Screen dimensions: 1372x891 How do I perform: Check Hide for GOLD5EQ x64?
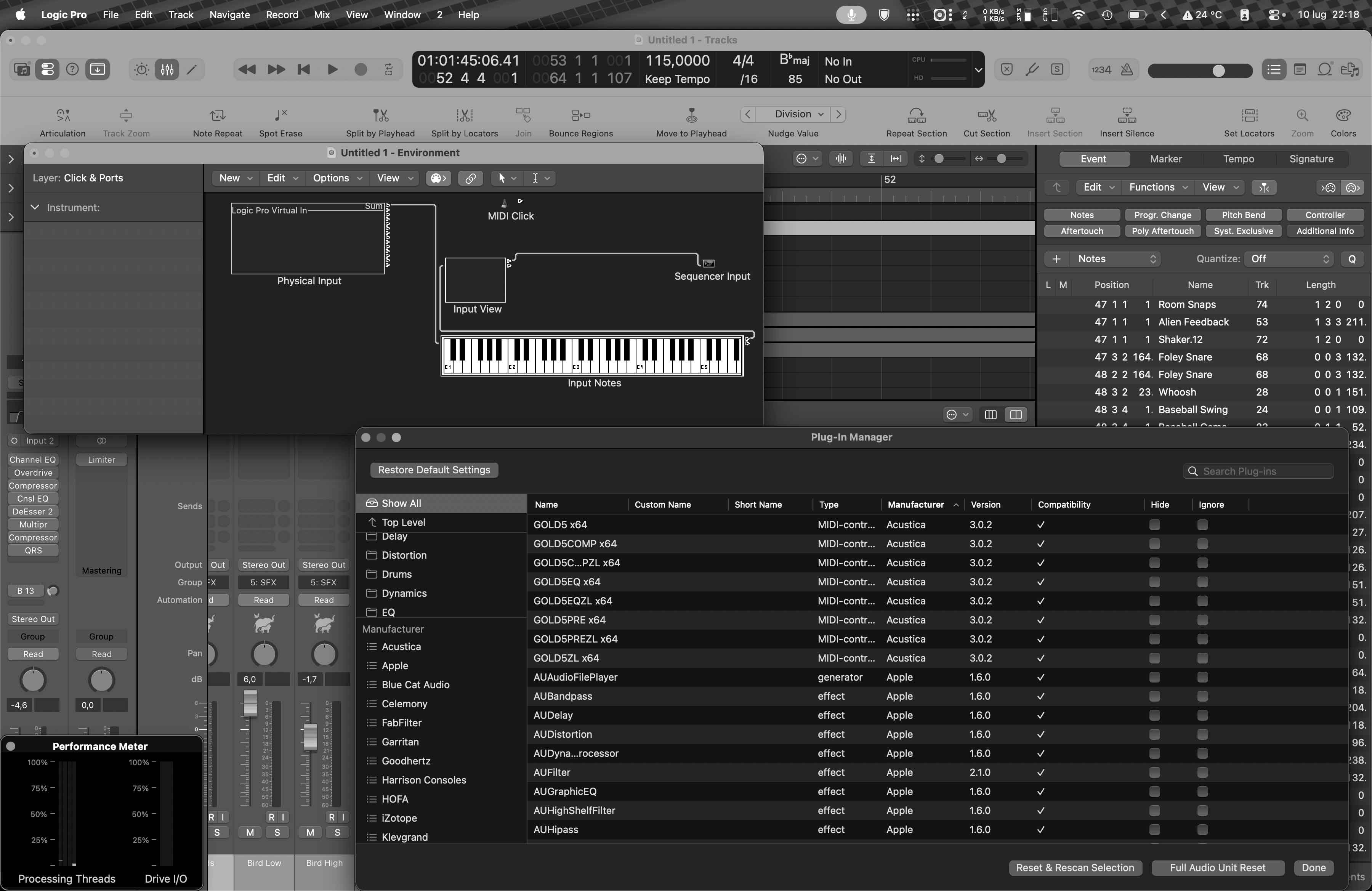(1154, 582)
